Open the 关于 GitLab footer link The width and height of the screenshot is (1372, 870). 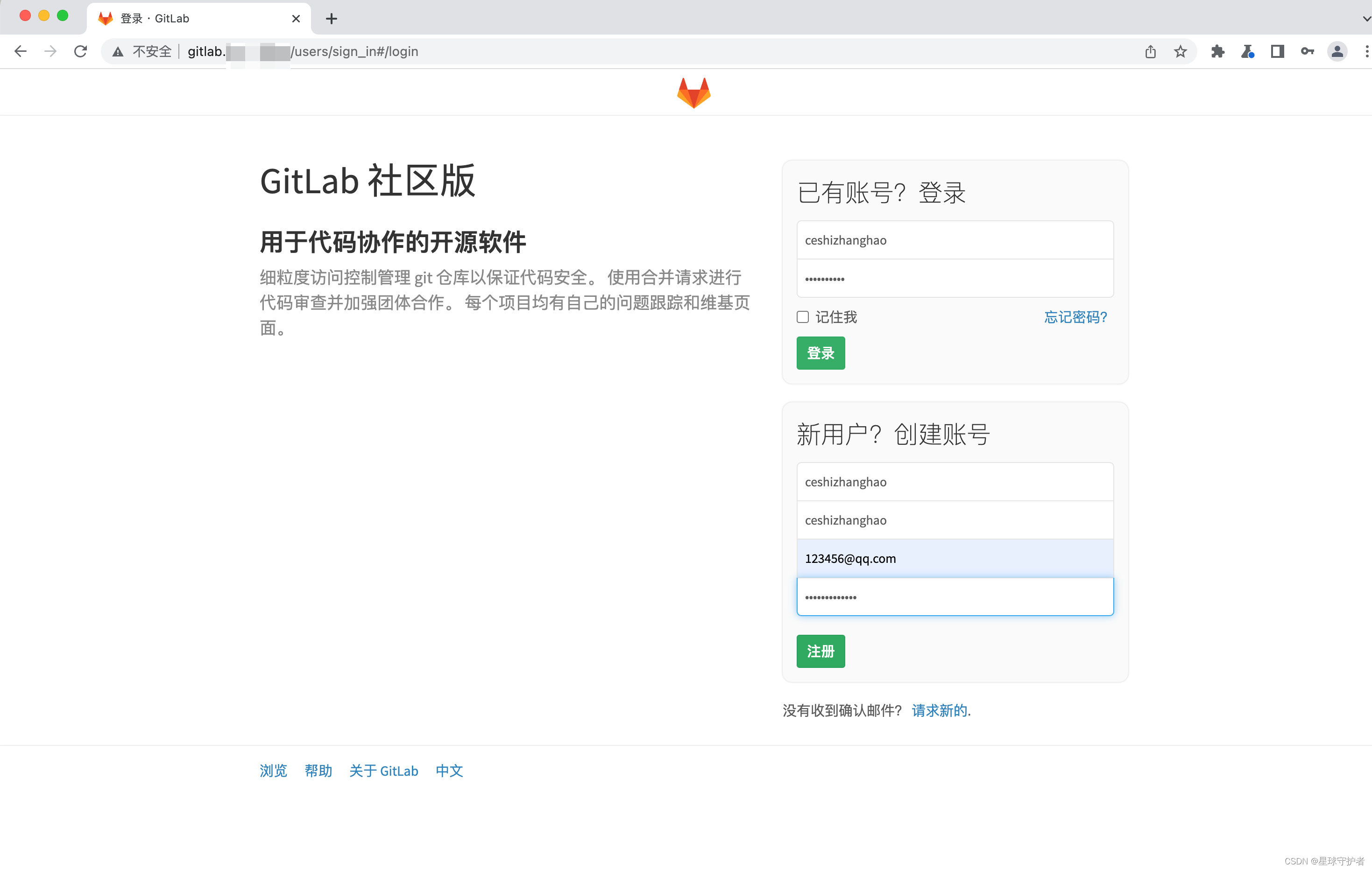pos(383,771)
